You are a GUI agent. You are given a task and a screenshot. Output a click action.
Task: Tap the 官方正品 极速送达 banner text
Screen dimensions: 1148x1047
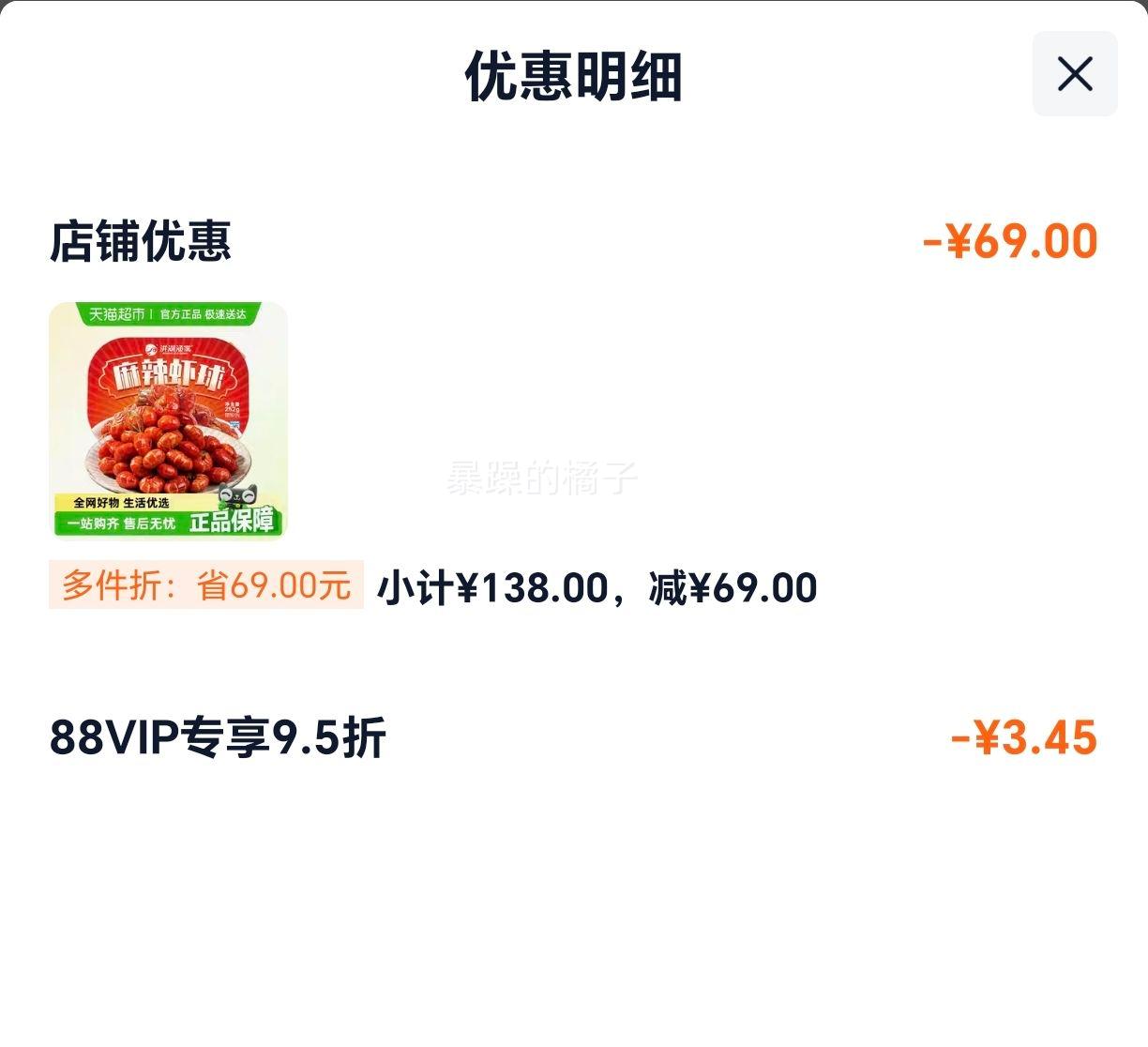pyautogui.click(x=203, y=314)
